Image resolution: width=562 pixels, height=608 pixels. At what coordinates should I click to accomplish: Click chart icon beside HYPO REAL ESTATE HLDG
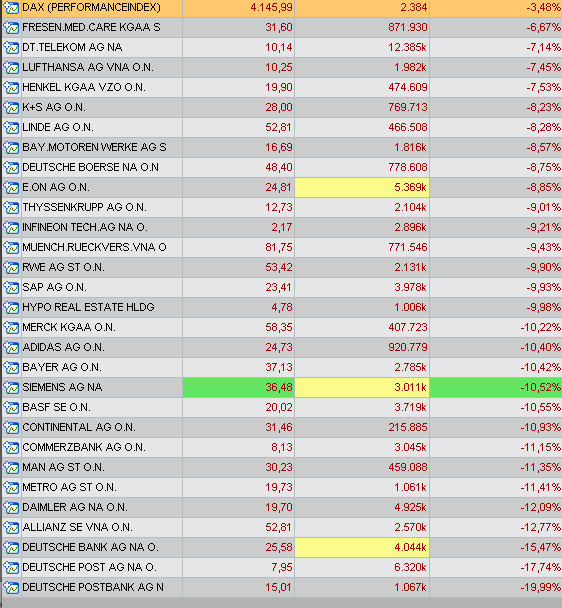(12, 307)
